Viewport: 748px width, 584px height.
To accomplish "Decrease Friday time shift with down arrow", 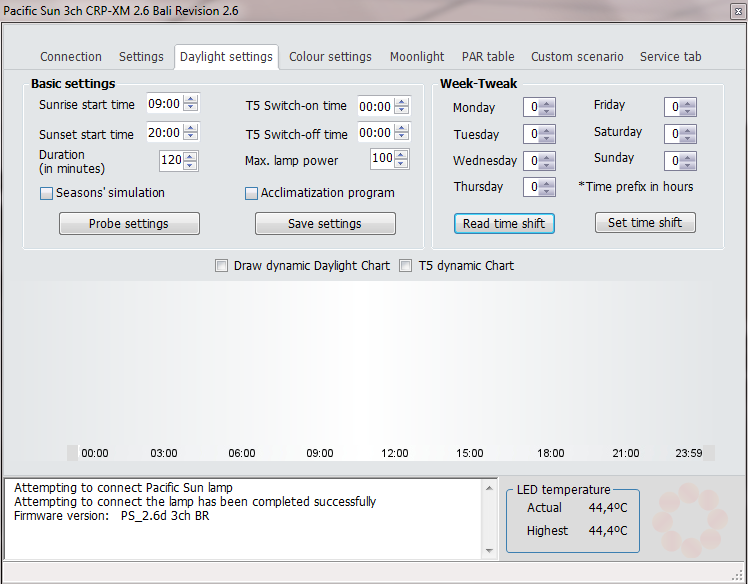I will [x=688, y=111].
